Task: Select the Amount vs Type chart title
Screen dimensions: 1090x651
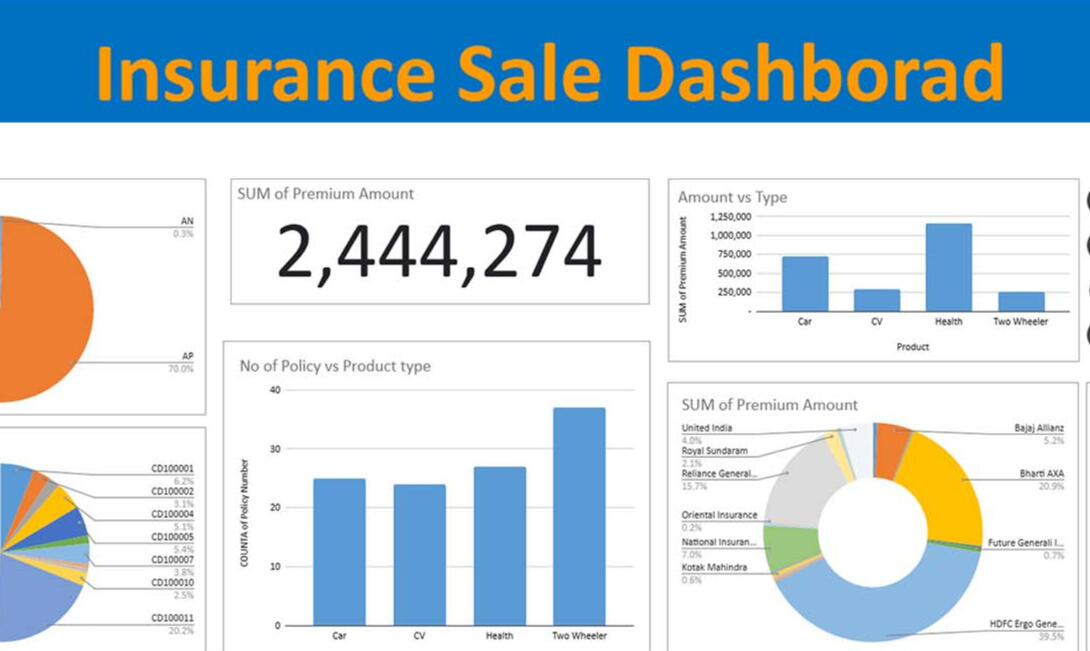Action: pos(732,197)
